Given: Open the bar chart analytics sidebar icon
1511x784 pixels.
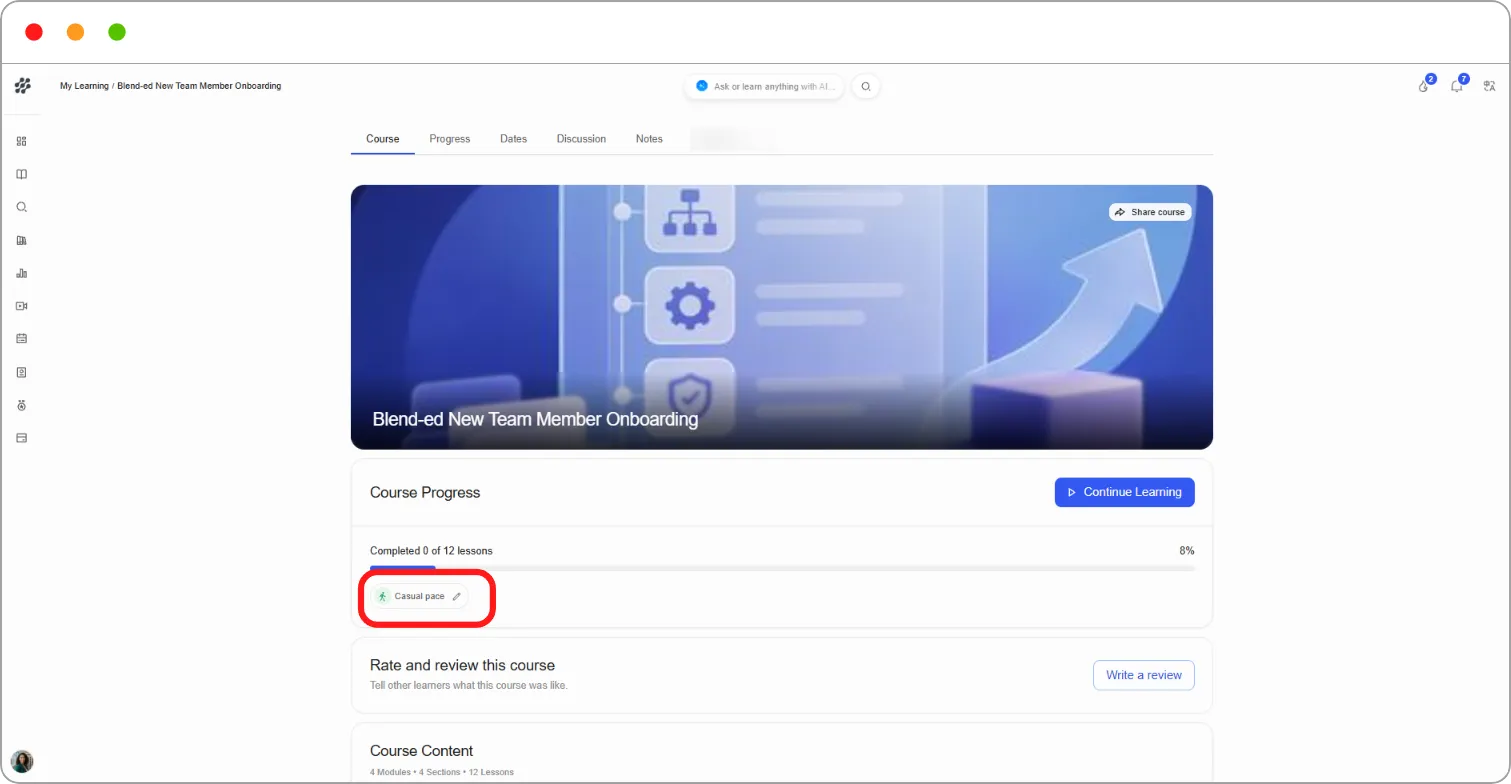Looking at the screenshot, I should pyautogui.click(x=22, y=273).
